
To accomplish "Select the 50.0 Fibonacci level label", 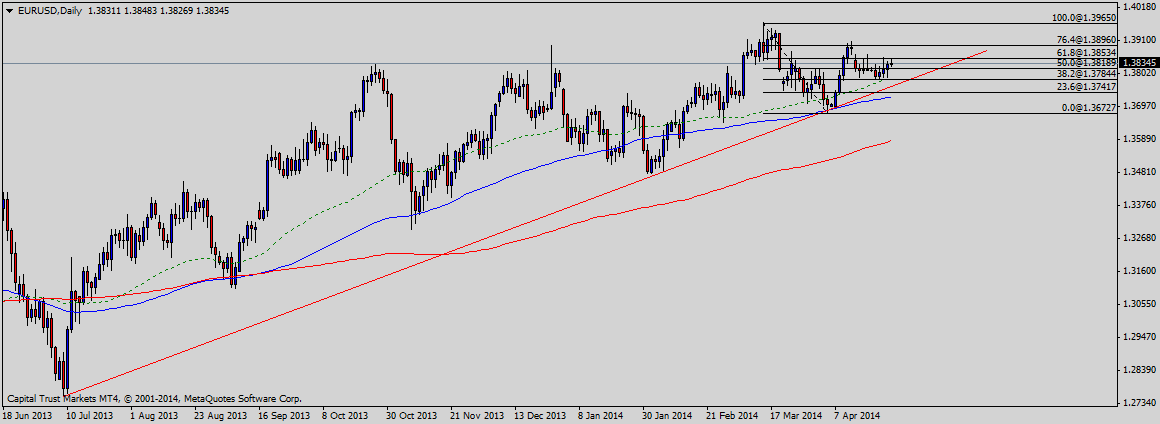I will tap(1087, 63).
